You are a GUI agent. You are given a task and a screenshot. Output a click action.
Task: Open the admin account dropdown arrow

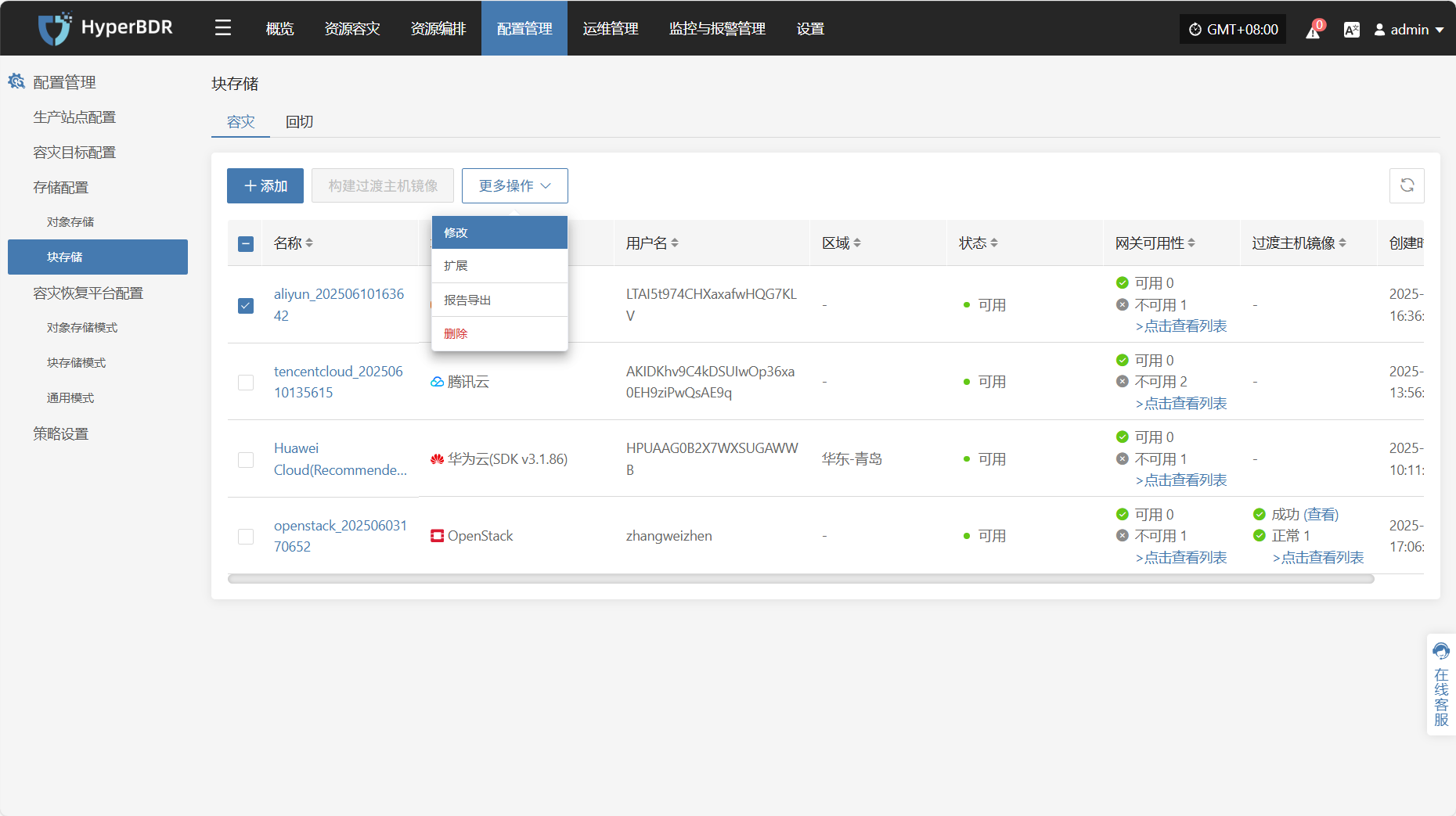[x=1440, y=30]
